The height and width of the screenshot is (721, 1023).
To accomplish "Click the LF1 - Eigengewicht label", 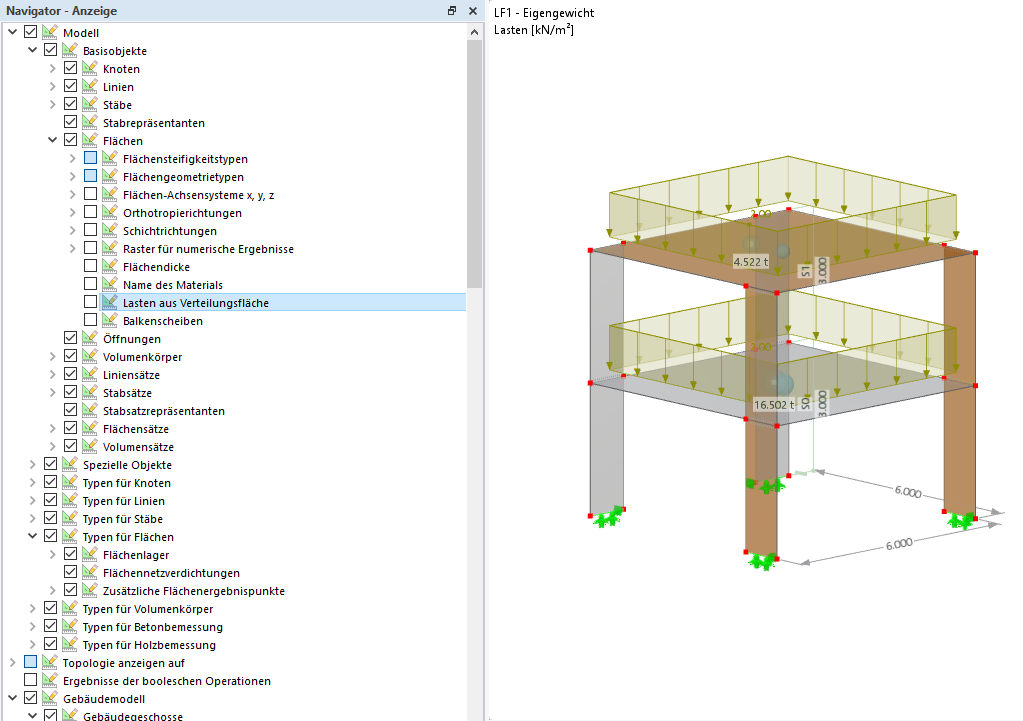I will (x=544, y=12).
